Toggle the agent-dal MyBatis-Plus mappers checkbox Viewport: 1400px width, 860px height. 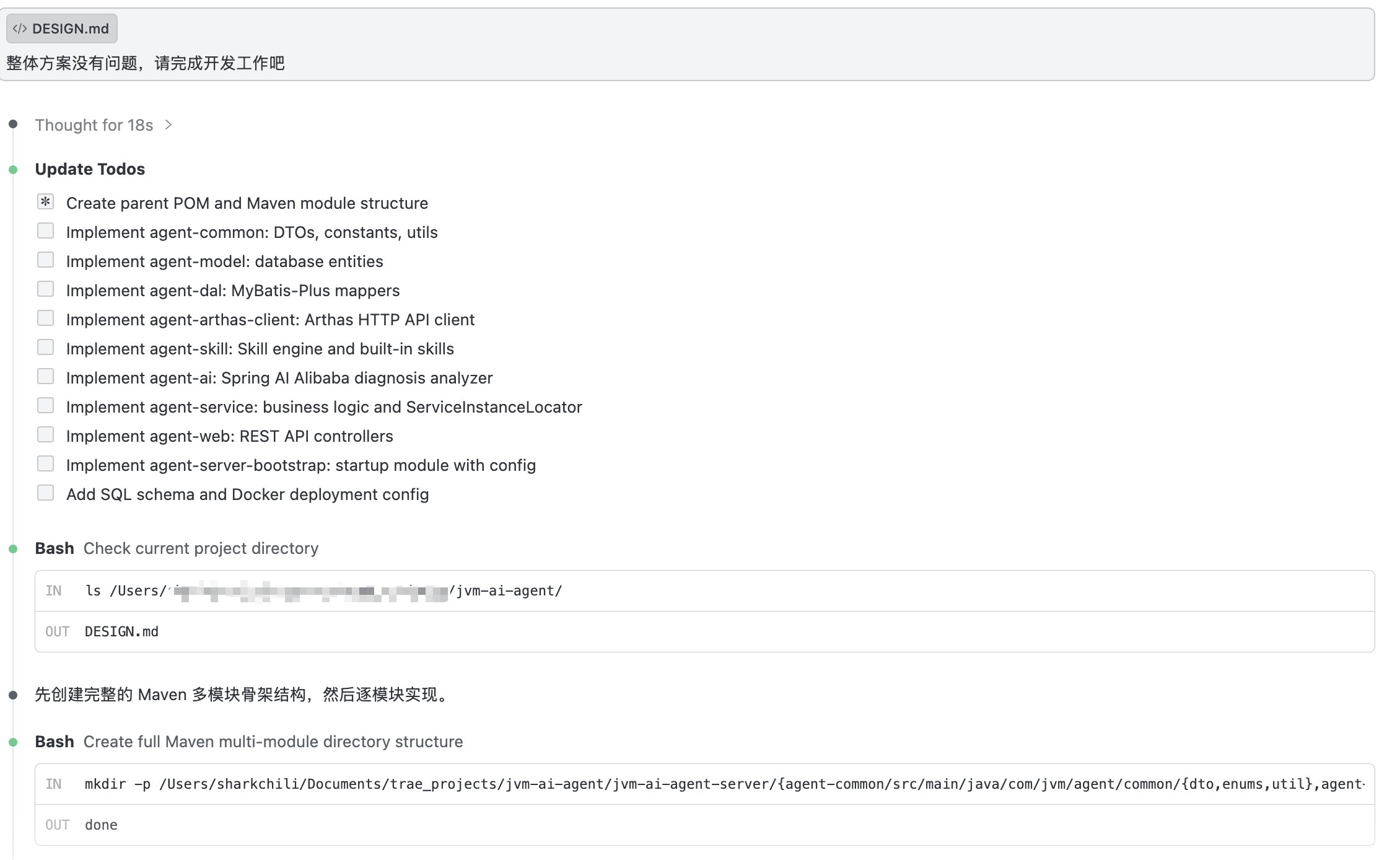pyautogui.click(x=45, y=289)
